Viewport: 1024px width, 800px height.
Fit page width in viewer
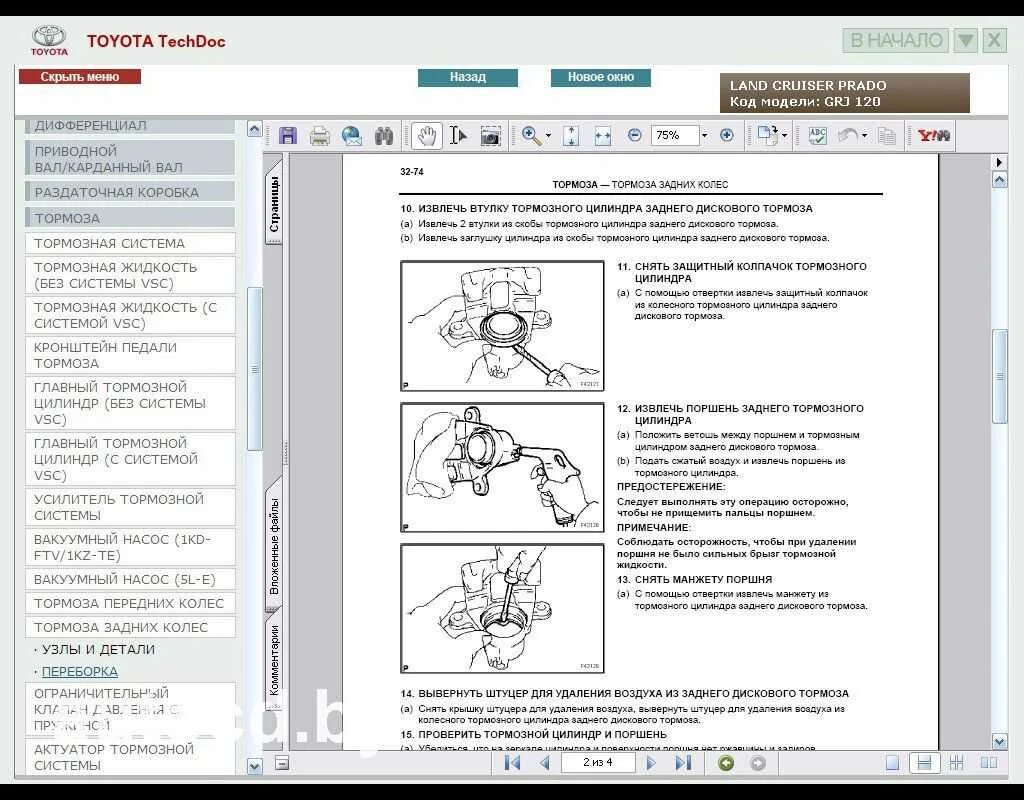tap(603, 136)
